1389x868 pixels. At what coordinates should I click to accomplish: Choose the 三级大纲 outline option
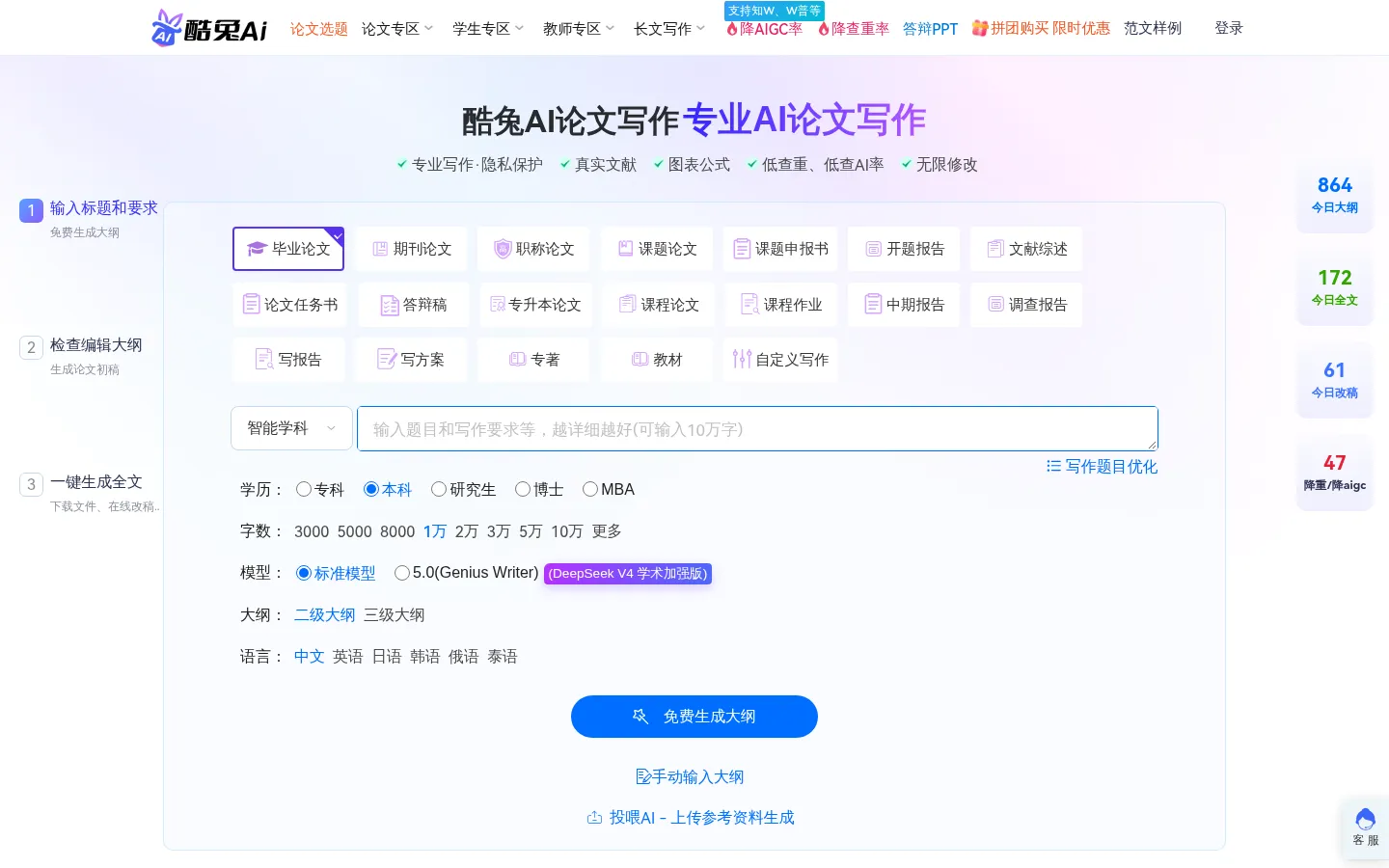click(x=394, y=615)
